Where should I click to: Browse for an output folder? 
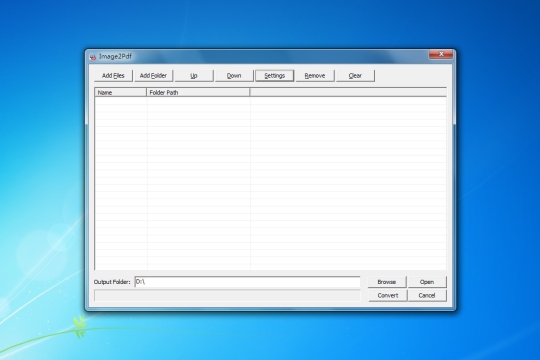tap(387, 282)
